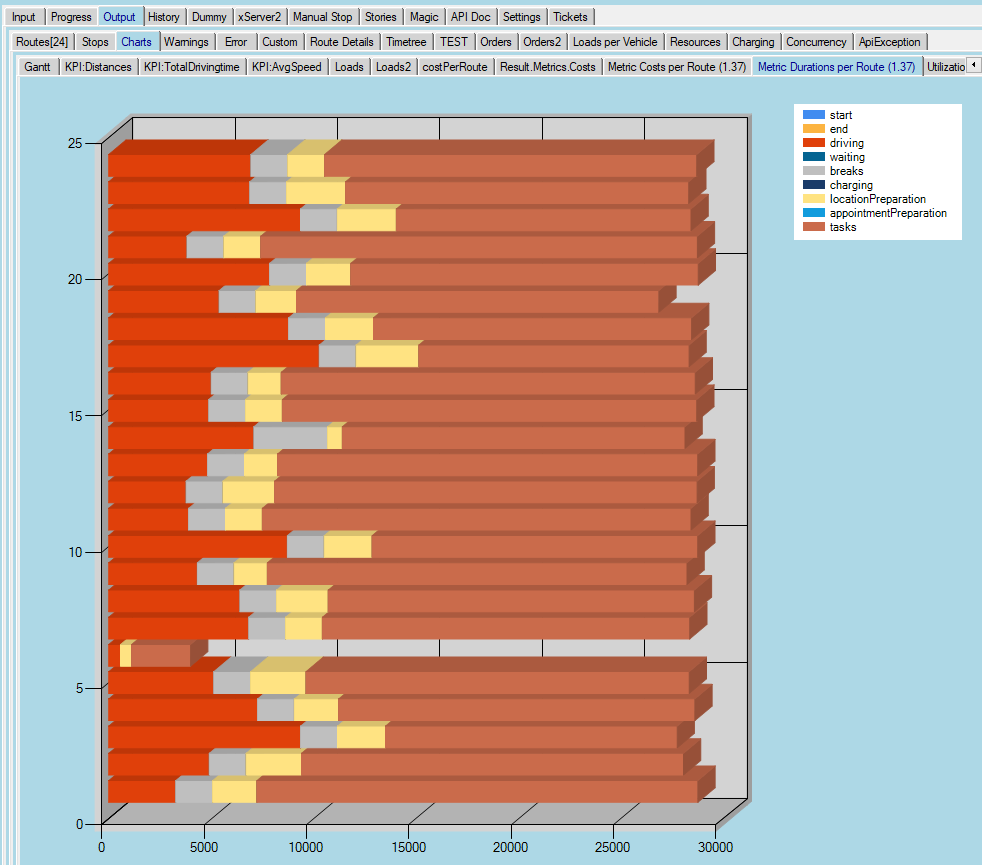Click the locationPreparation legend swatch
Image resolution: width=982 pixels, height=865 pixels.
pyautogui.click(x=814, y=199)
